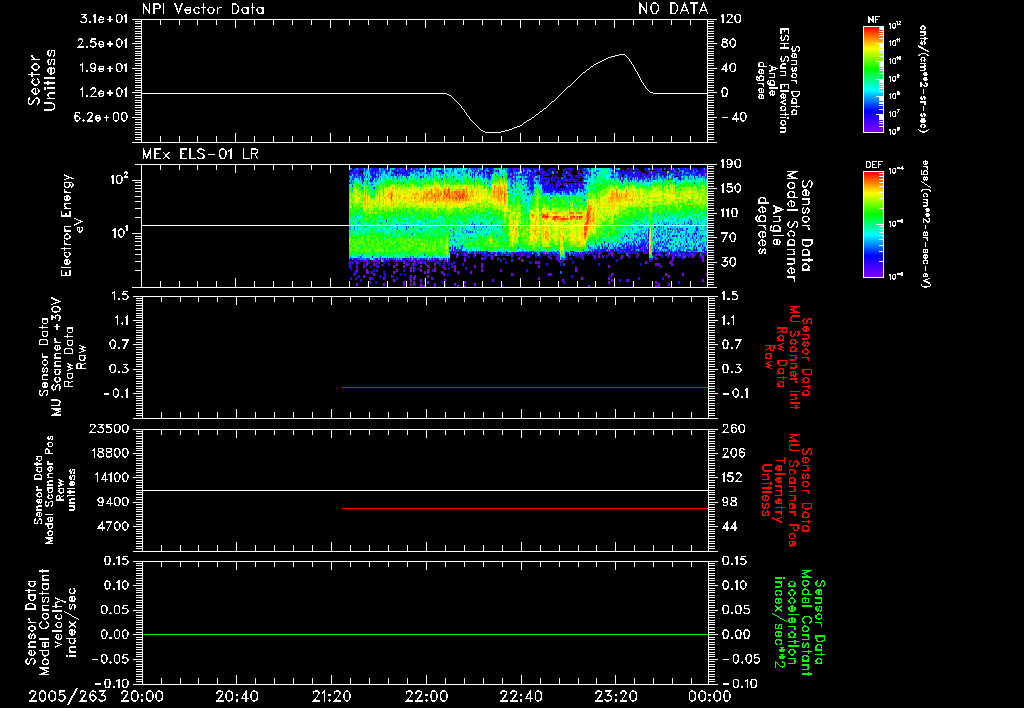
Task: Click the '1.2e+01' sector tick value
Action: tap(104, 93)
